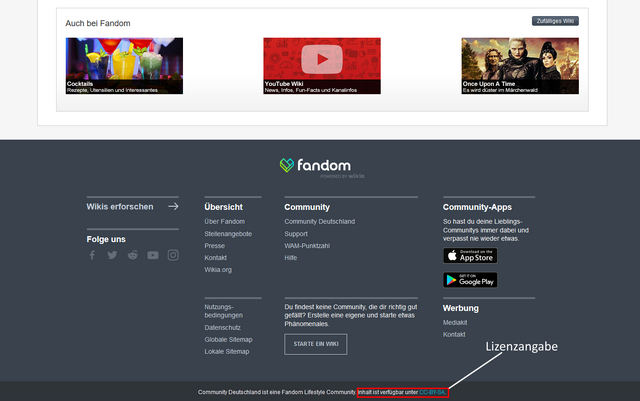Click the 'Folge uns' heading text
This screenshot has height=401, width=640.
pos(106,239)
